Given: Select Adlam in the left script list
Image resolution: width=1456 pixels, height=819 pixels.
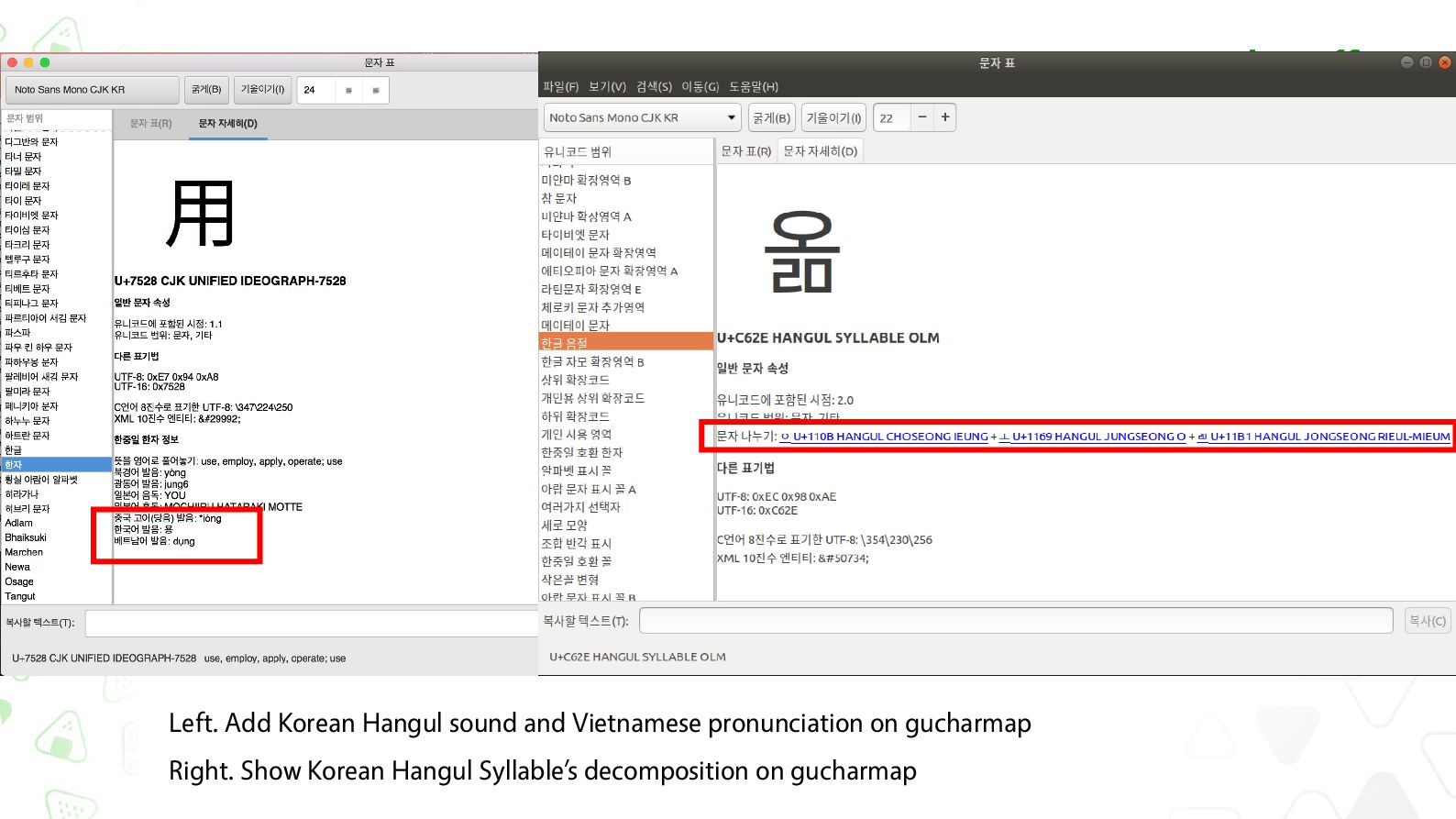Looking at the screenshot, I should point(56,523).
